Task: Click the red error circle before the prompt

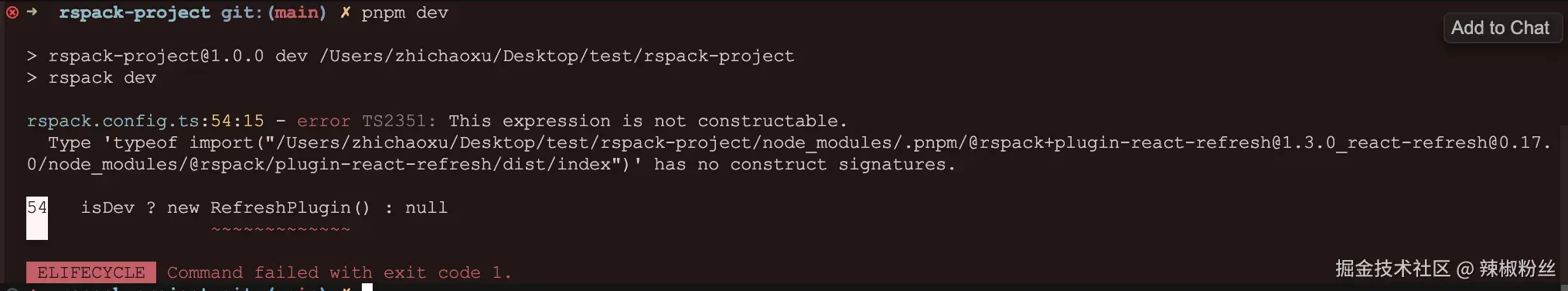Action: tap(12, 12)
